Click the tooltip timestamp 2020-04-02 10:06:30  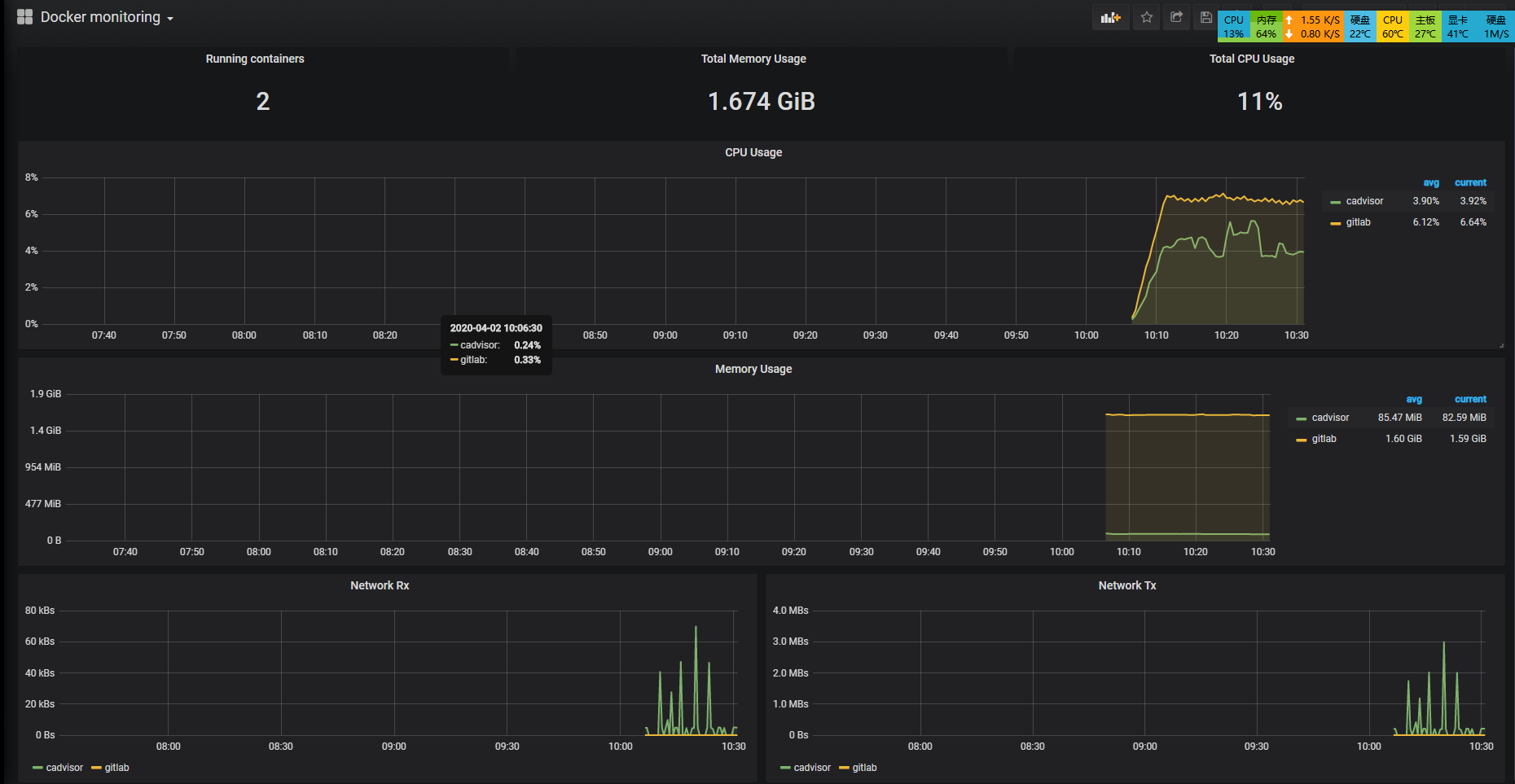point(496,328)
